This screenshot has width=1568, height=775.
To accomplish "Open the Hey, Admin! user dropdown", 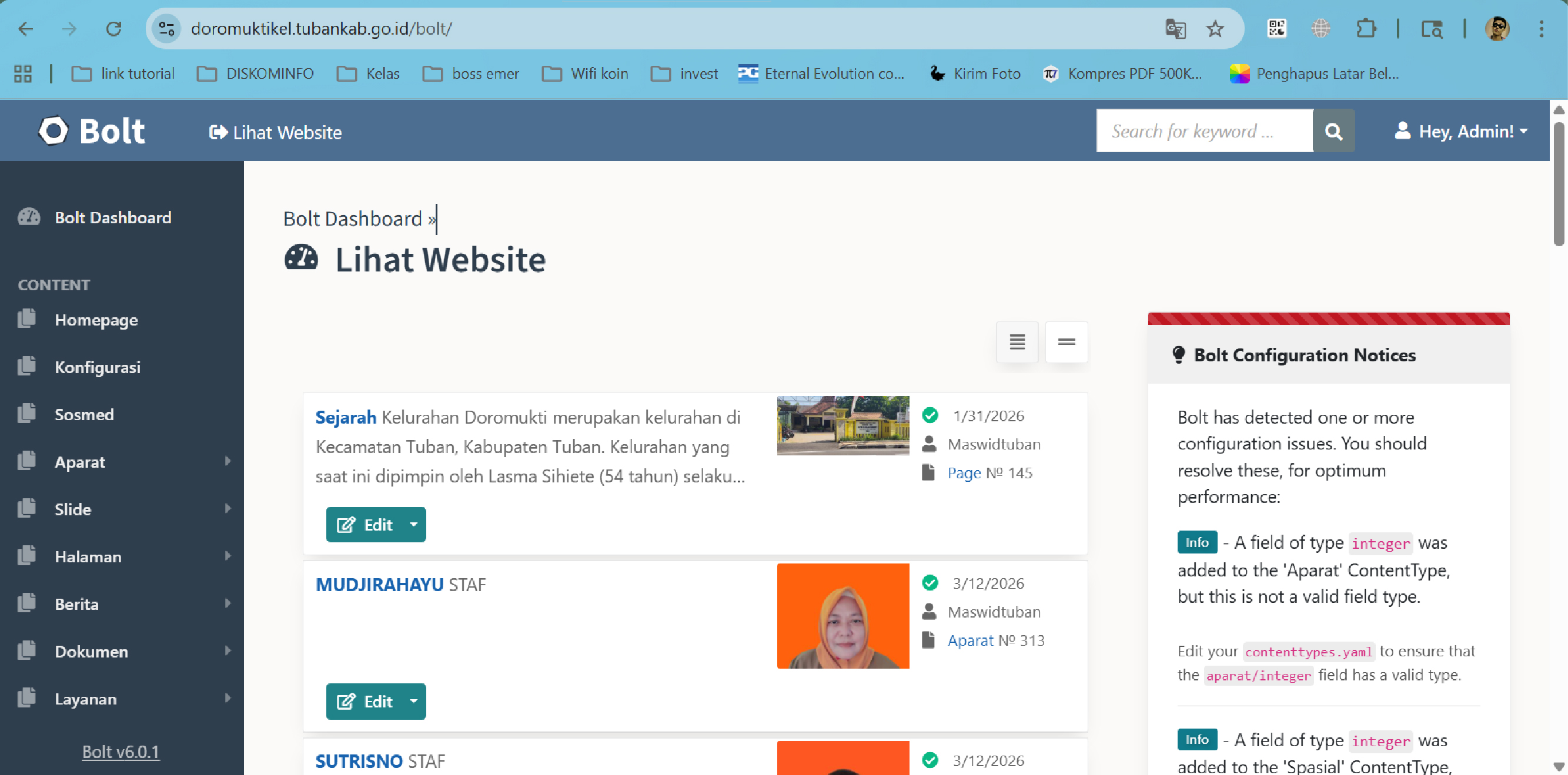I will [1461, 132].
